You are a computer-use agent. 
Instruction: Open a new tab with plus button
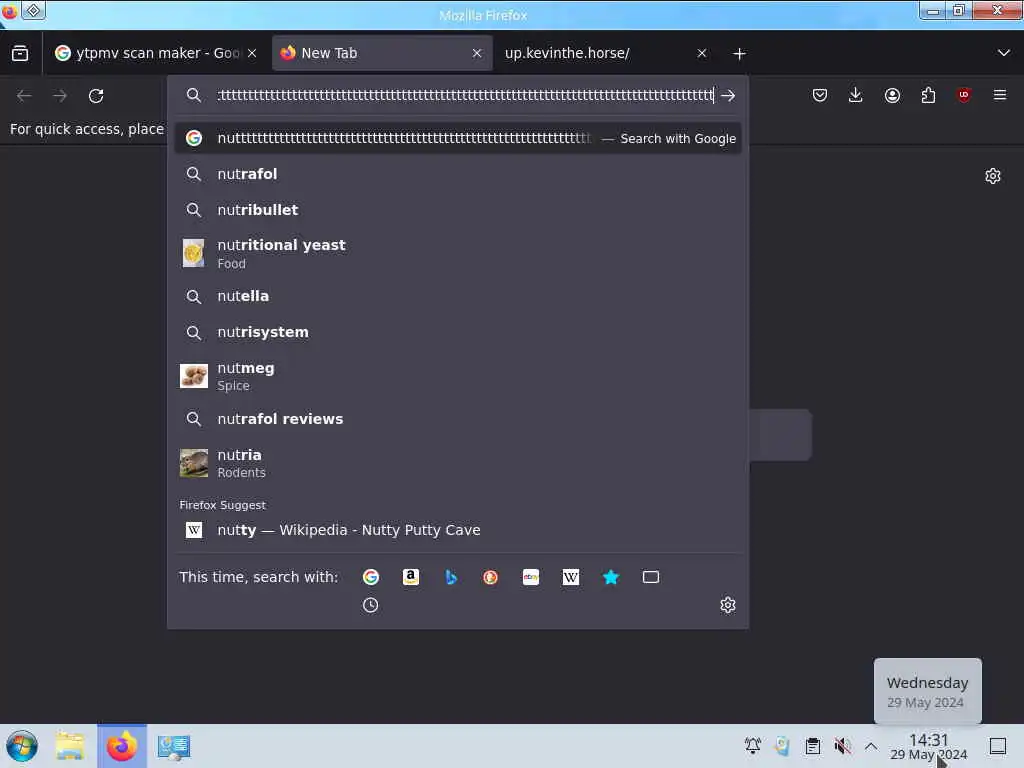(739, 54)
